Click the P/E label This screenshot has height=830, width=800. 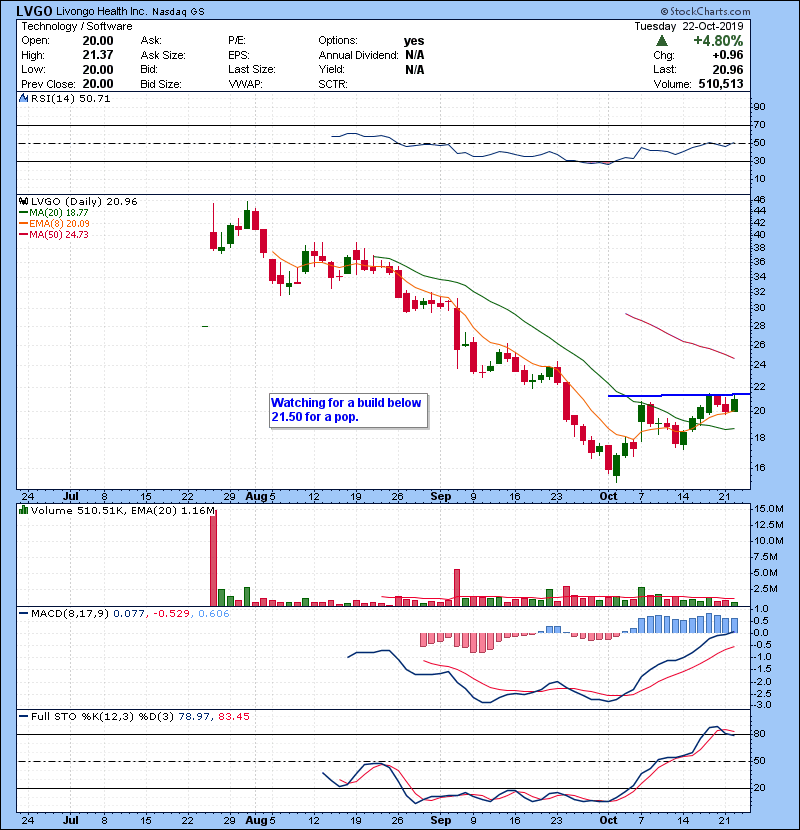(237, 41)
